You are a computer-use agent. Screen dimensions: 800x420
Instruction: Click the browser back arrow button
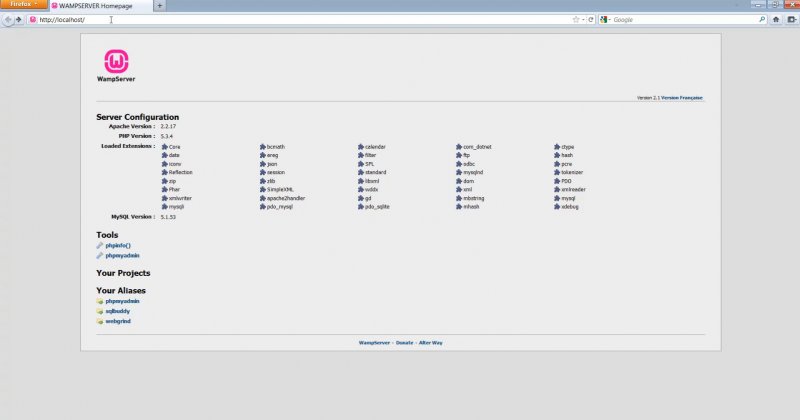coord(8,19)
